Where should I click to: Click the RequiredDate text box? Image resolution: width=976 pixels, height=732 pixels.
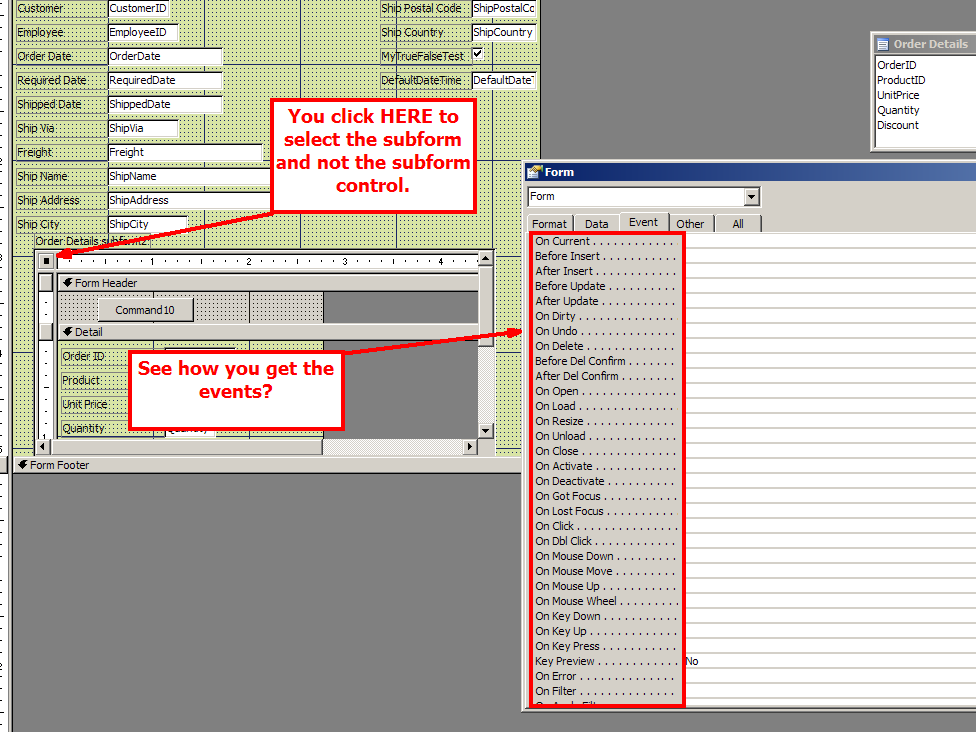[x=165, y=80]
